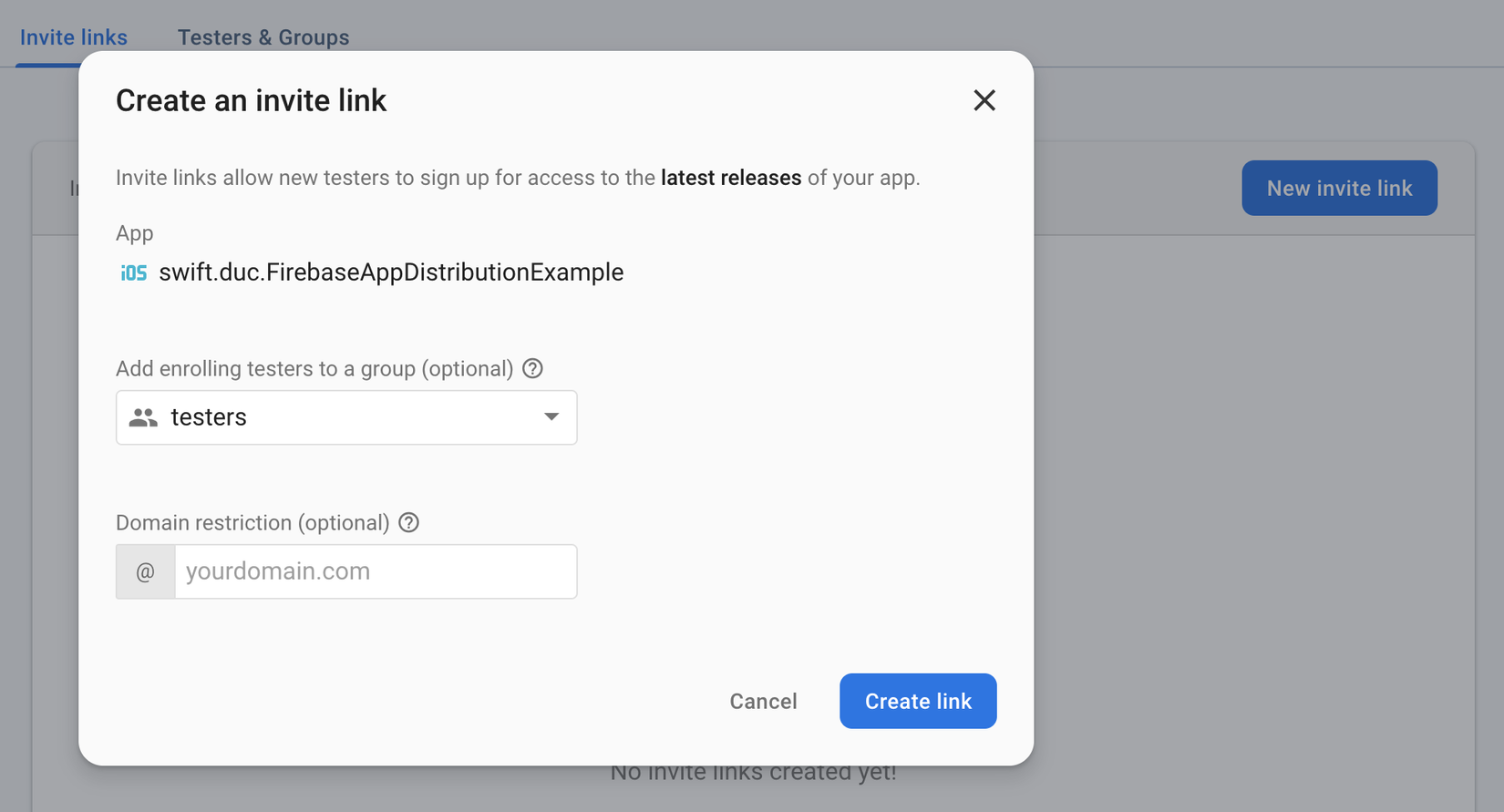Click the "Create an invite link" dialog title
The image size is (1504, 812).
[252, 100]
